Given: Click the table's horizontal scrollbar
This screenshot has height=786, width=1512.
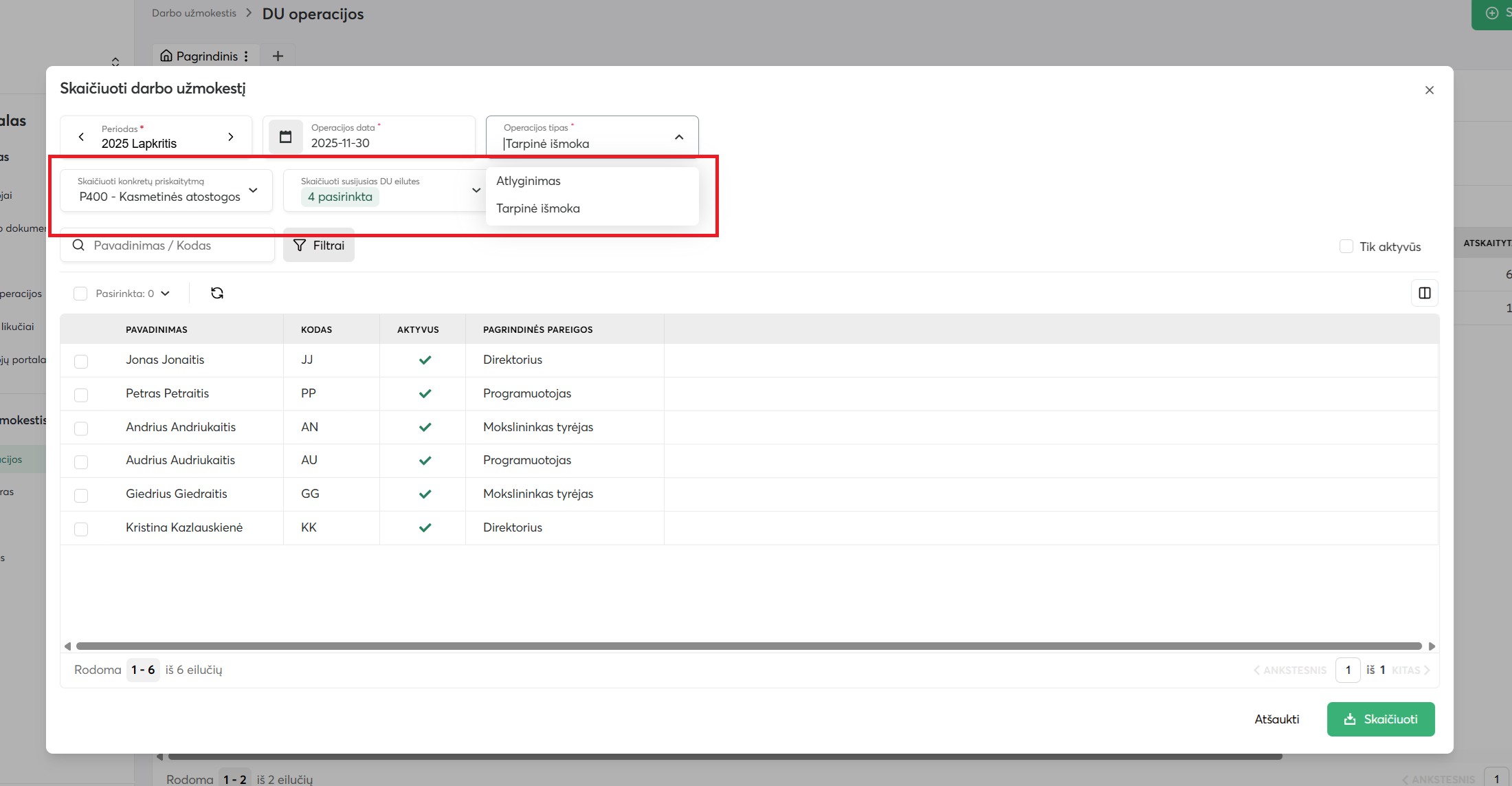Looking at the screenshot, I should tap(748, 646).
